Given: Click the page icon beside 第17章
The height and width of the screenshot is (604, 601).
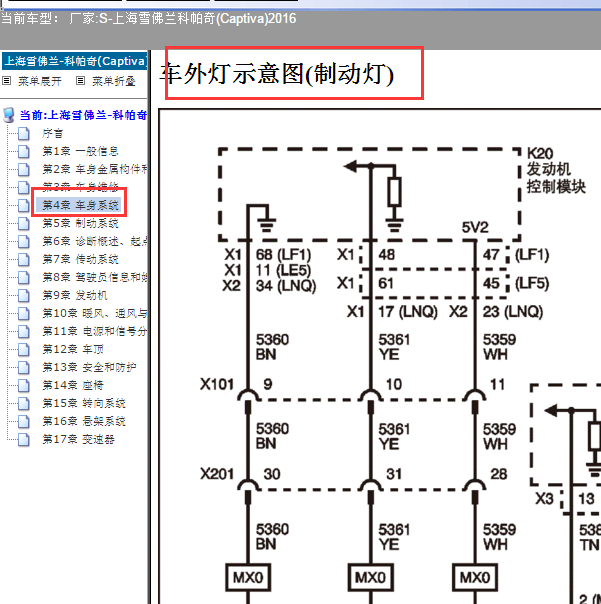Looking at the screenshot, I should (24, 439).
